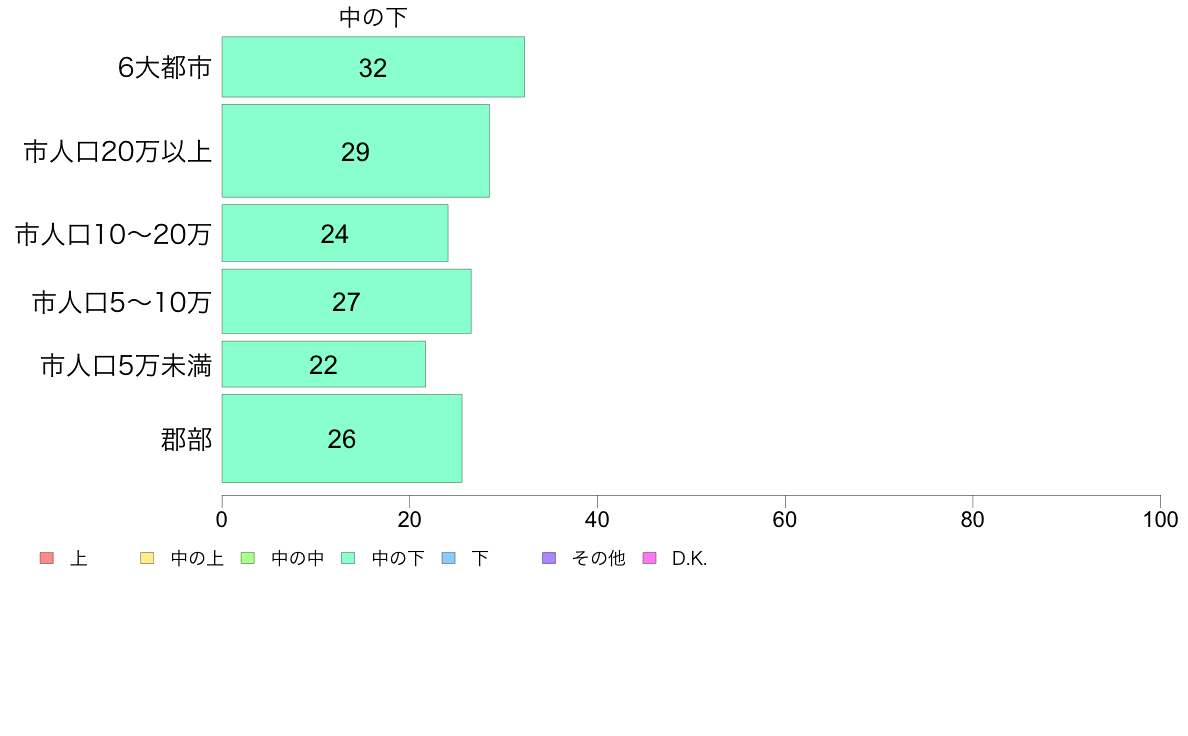1188x736 pixels.
Task: Select the 郡部 bar showing 26
Action: click(x=342, y=438)
